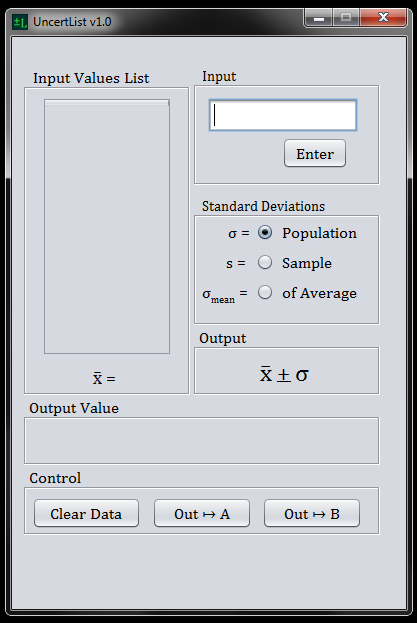Select the Population standard deviation radio button

265,232
